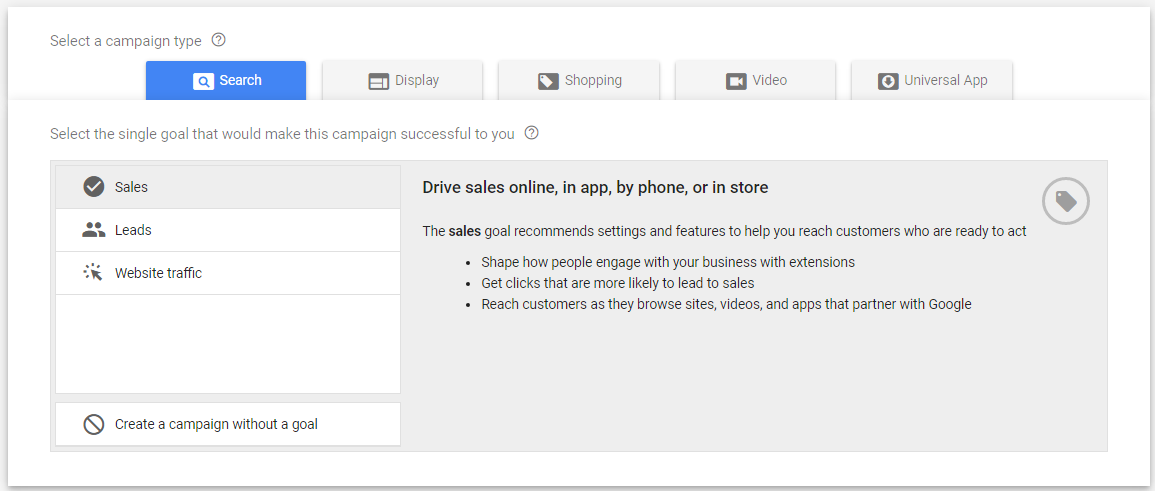Click the Display tab's window icon
This screenshot has height=491, width=1155.
coord(378,81)
